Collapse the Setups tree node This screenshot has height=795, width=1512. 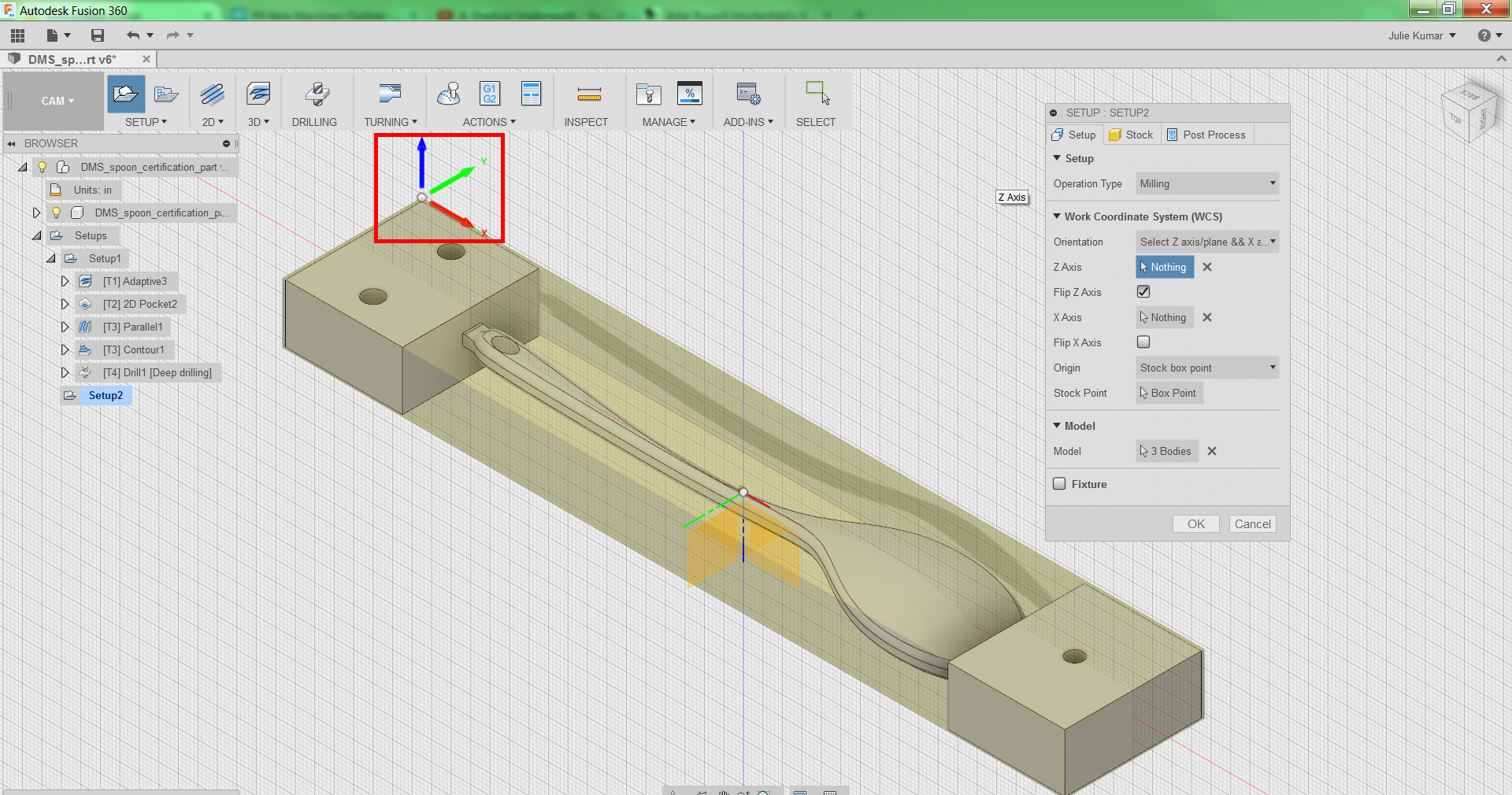click(x=36, y=235)
